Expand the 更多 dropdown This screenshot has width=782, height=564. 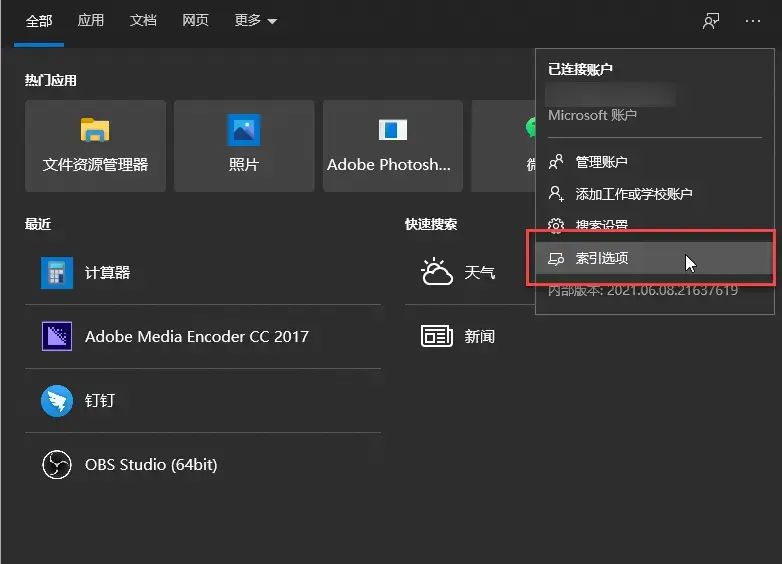255,20
